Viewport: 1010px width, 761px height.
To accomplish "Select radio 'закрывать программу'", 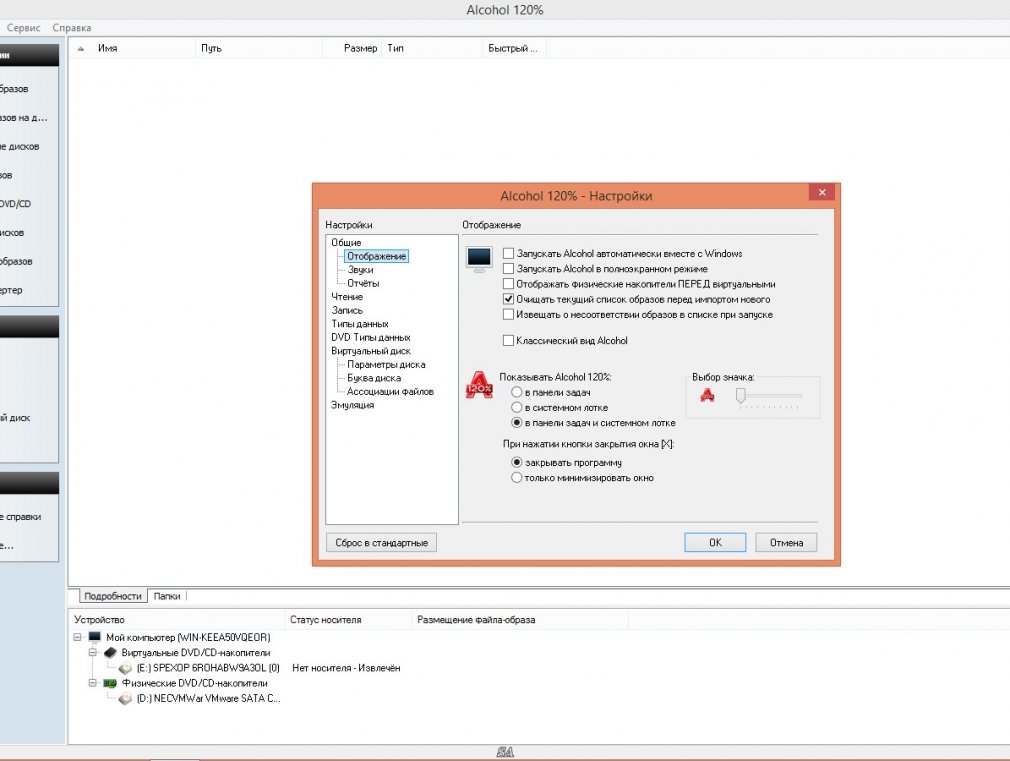I will coord(517,463).
